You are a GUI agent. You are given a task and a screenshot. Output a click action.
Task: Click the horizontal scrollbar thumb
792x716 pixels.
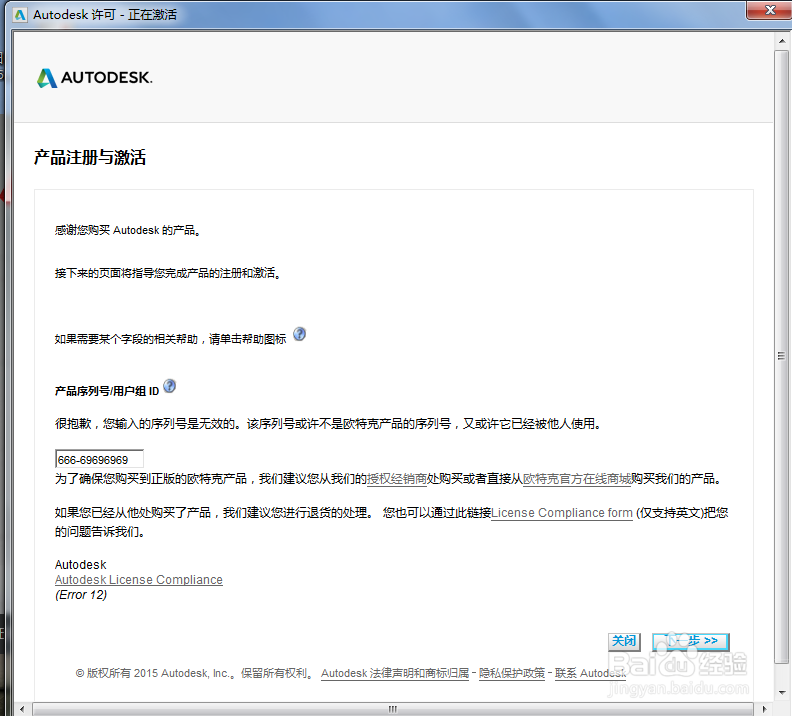coord(392,709)
